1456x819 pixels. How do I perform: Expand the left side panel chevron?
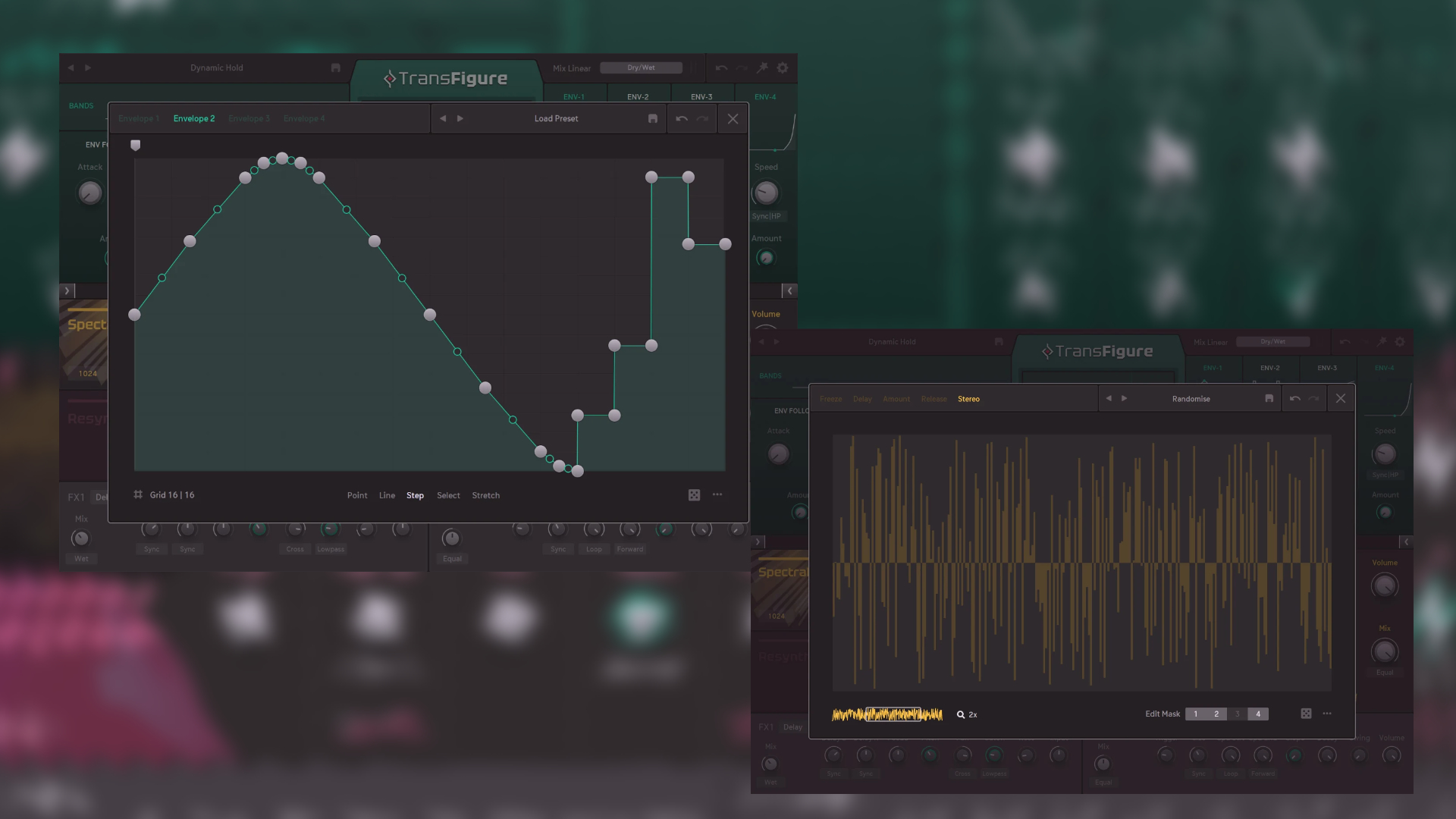click(67, 290)
